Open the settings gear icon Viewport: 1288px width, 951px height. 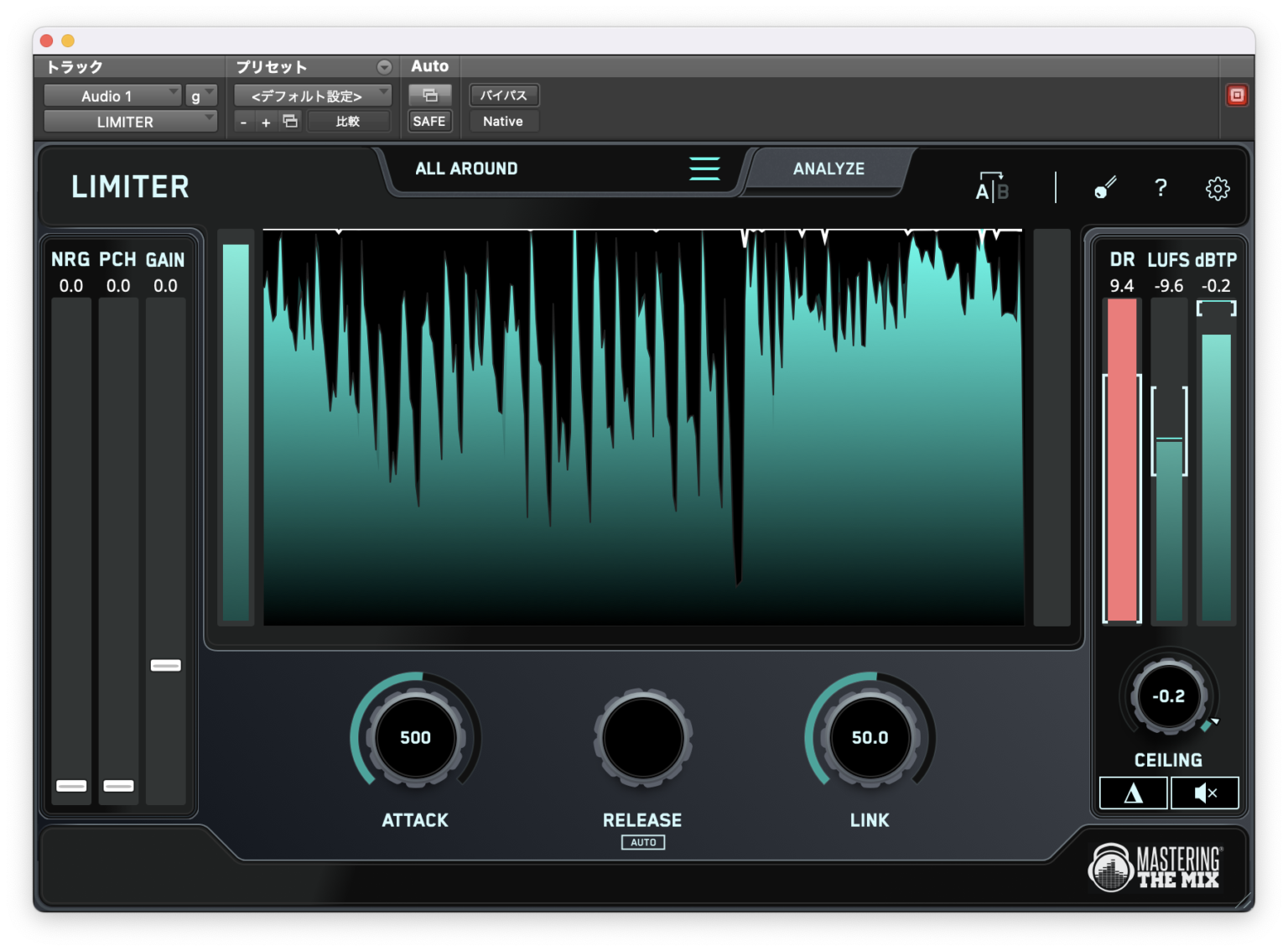pyautogui.click(x=1217, y=189)
